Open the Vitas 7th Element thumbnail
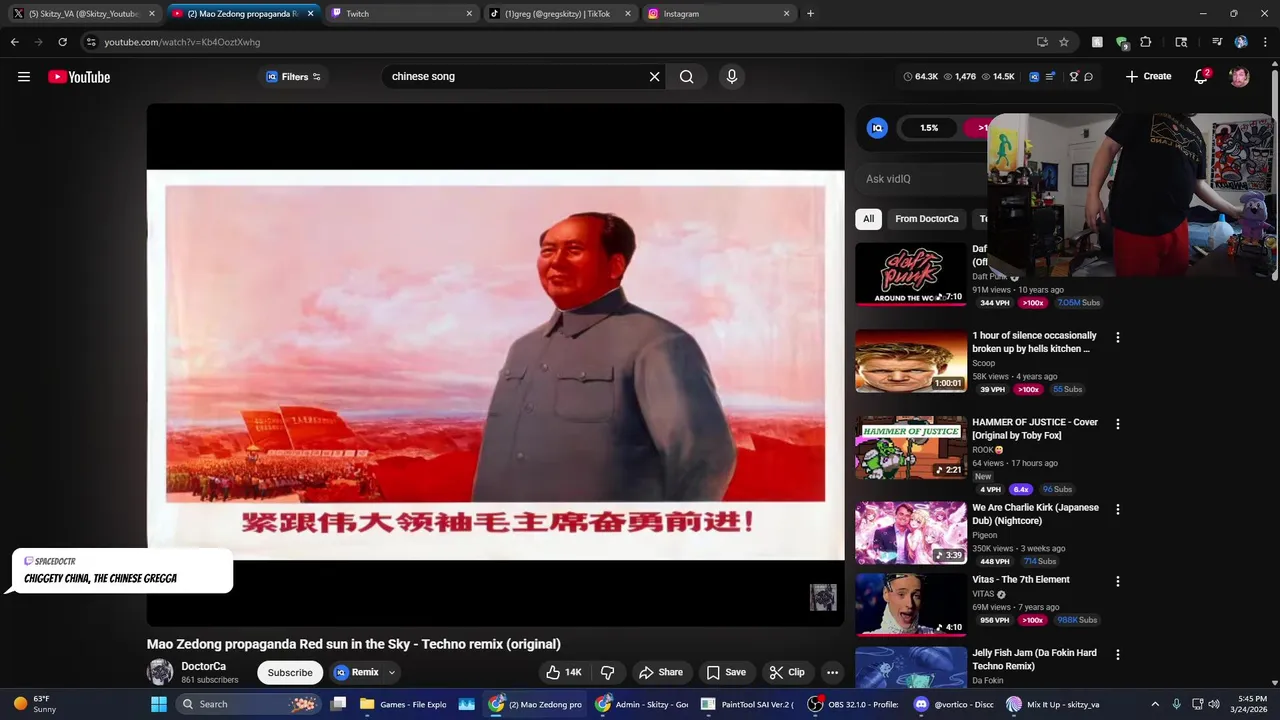The image size is (1280, 720). tap(911, 605)
